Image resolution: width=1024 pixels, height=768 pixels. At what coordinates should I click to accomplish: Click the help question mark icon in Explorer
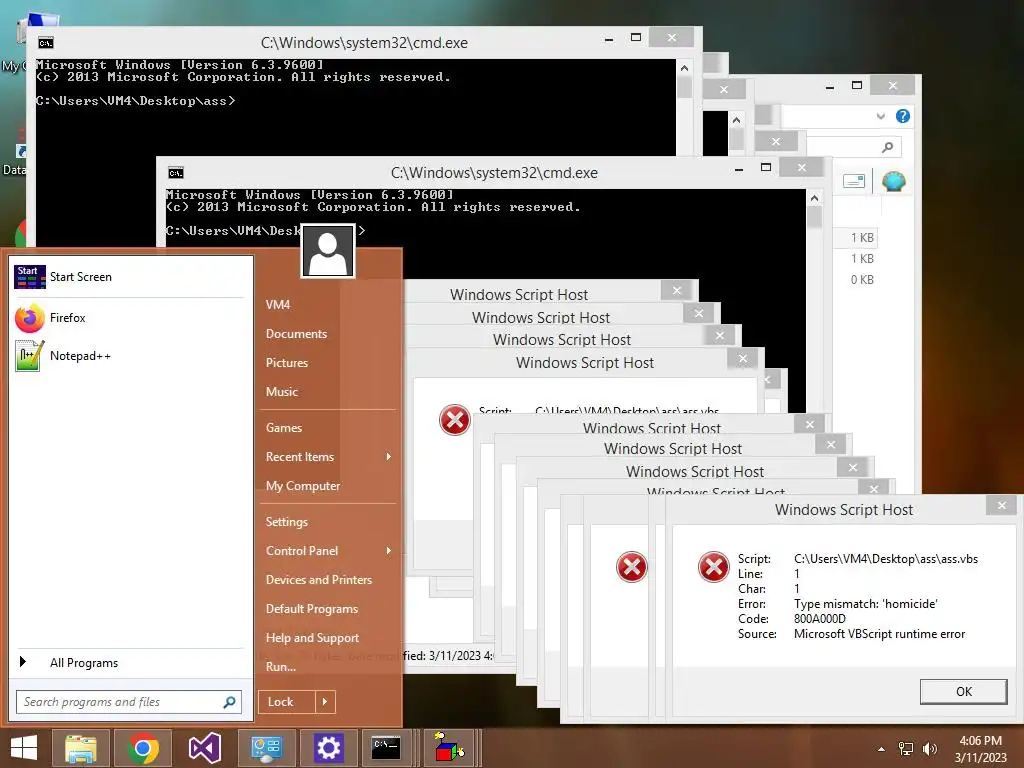click(x=903, y=116)
